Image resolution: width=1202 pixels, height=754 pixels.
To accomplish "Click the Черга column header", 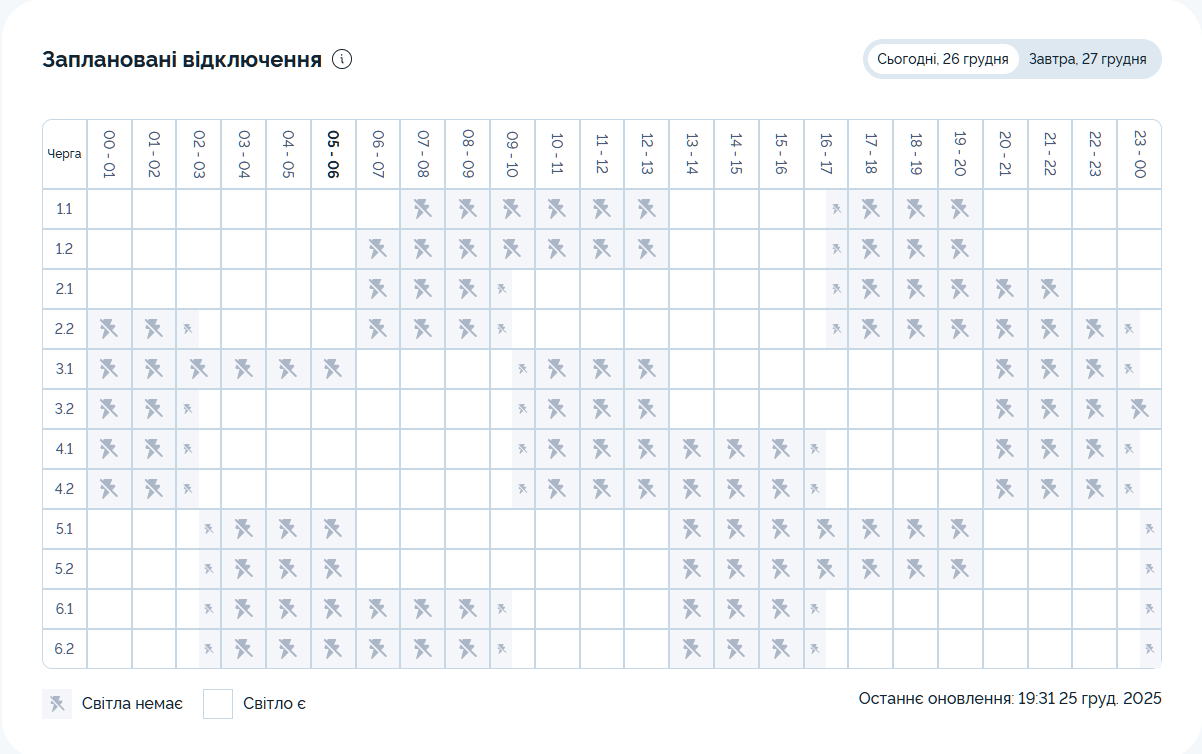I will tap(65, 154).
